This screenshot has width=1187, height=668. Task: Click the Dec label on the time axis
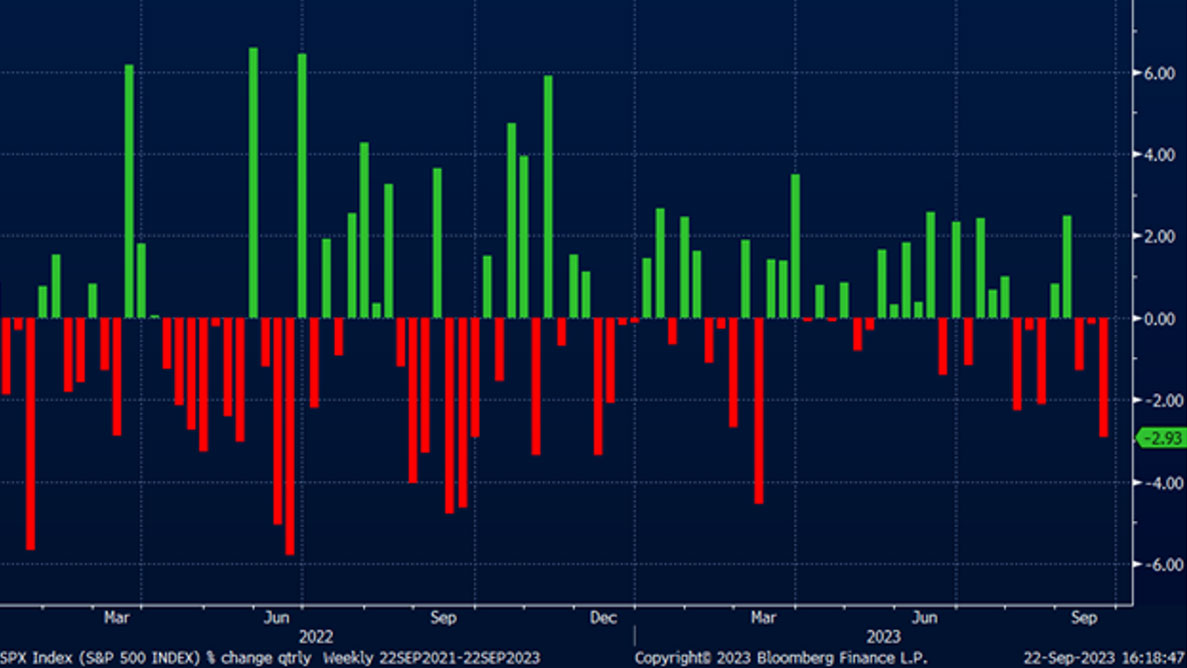tap(603, 618)
